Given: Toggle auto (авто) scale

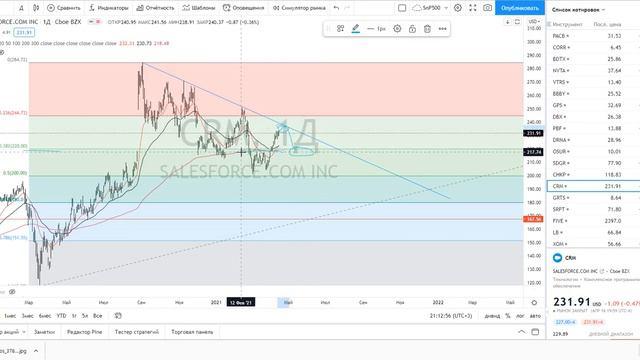Looking at the screenshot, I should [x=535, y=316].
